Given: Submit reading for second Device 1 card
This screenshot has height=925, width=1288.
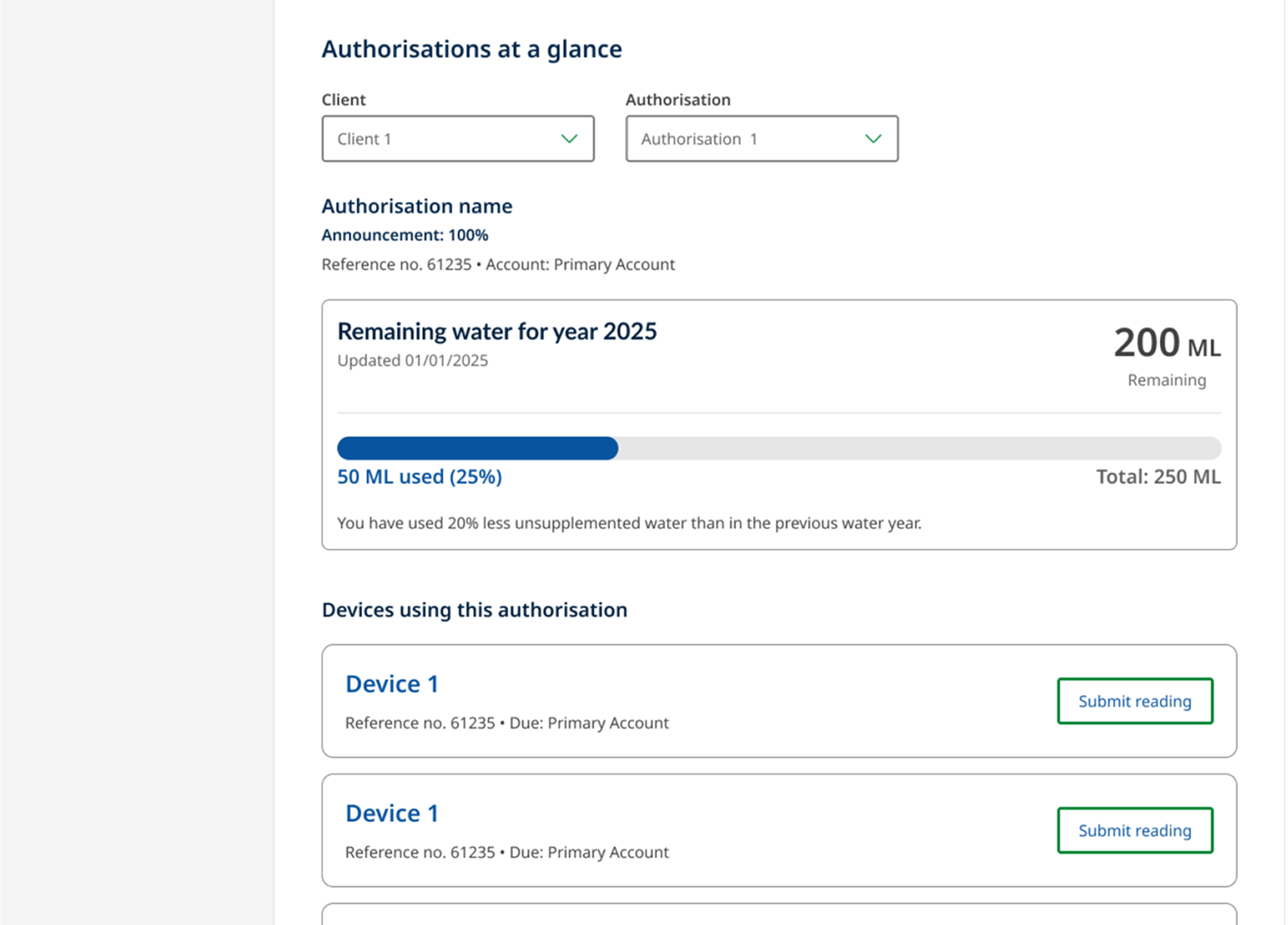Looking at the screenshot, I should (1135, 831).
